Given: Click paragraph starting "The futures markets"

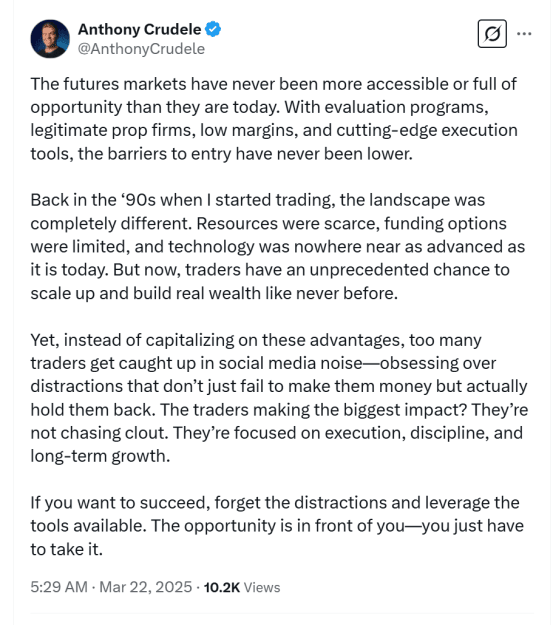Looking at the screenshot, I should click(274, 119).
